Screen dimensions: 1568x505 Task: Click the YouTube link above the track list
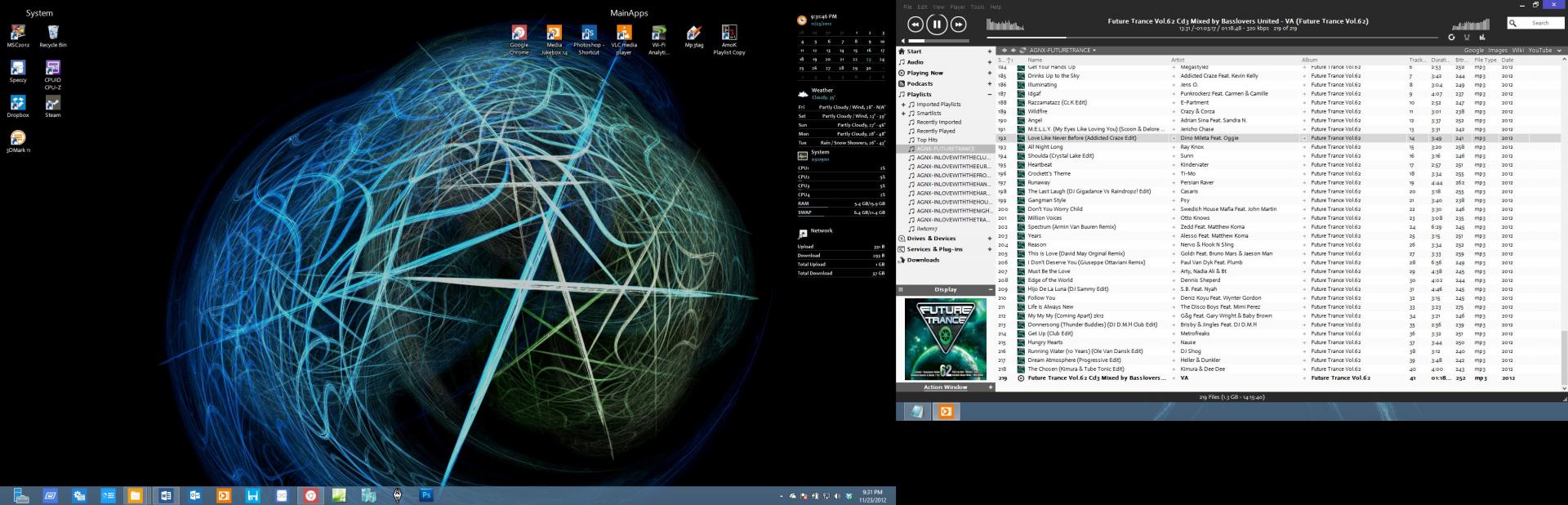click(1540, 51)
